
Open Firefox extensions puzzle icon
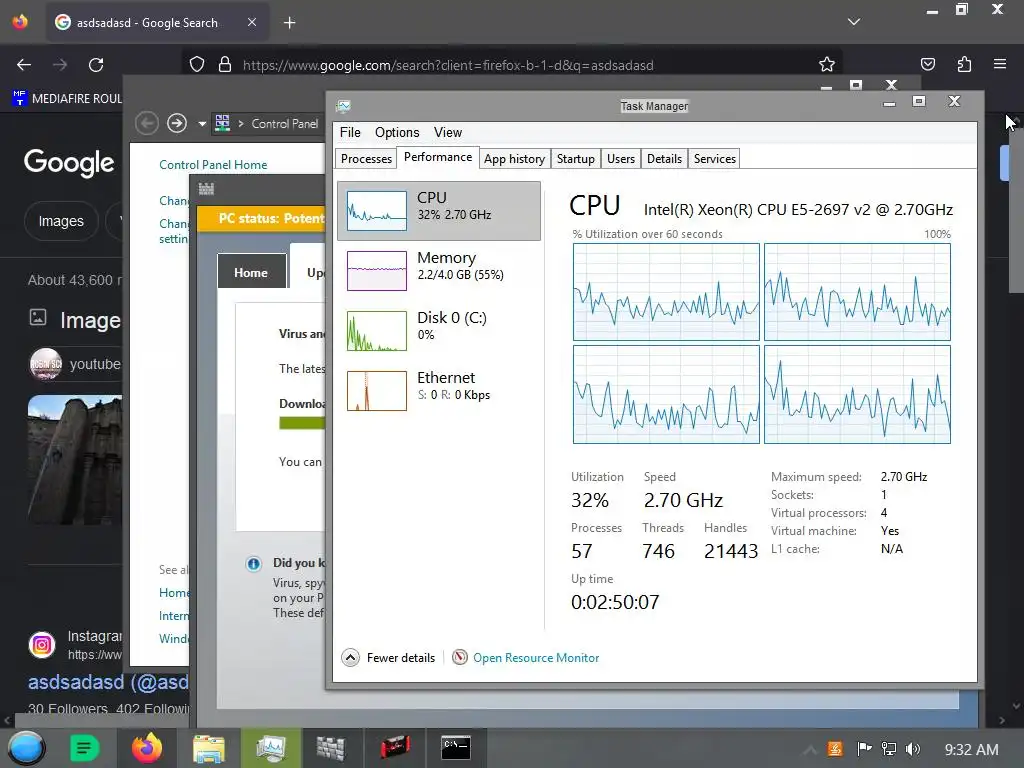pyautogui.click(x=964, y=64)
